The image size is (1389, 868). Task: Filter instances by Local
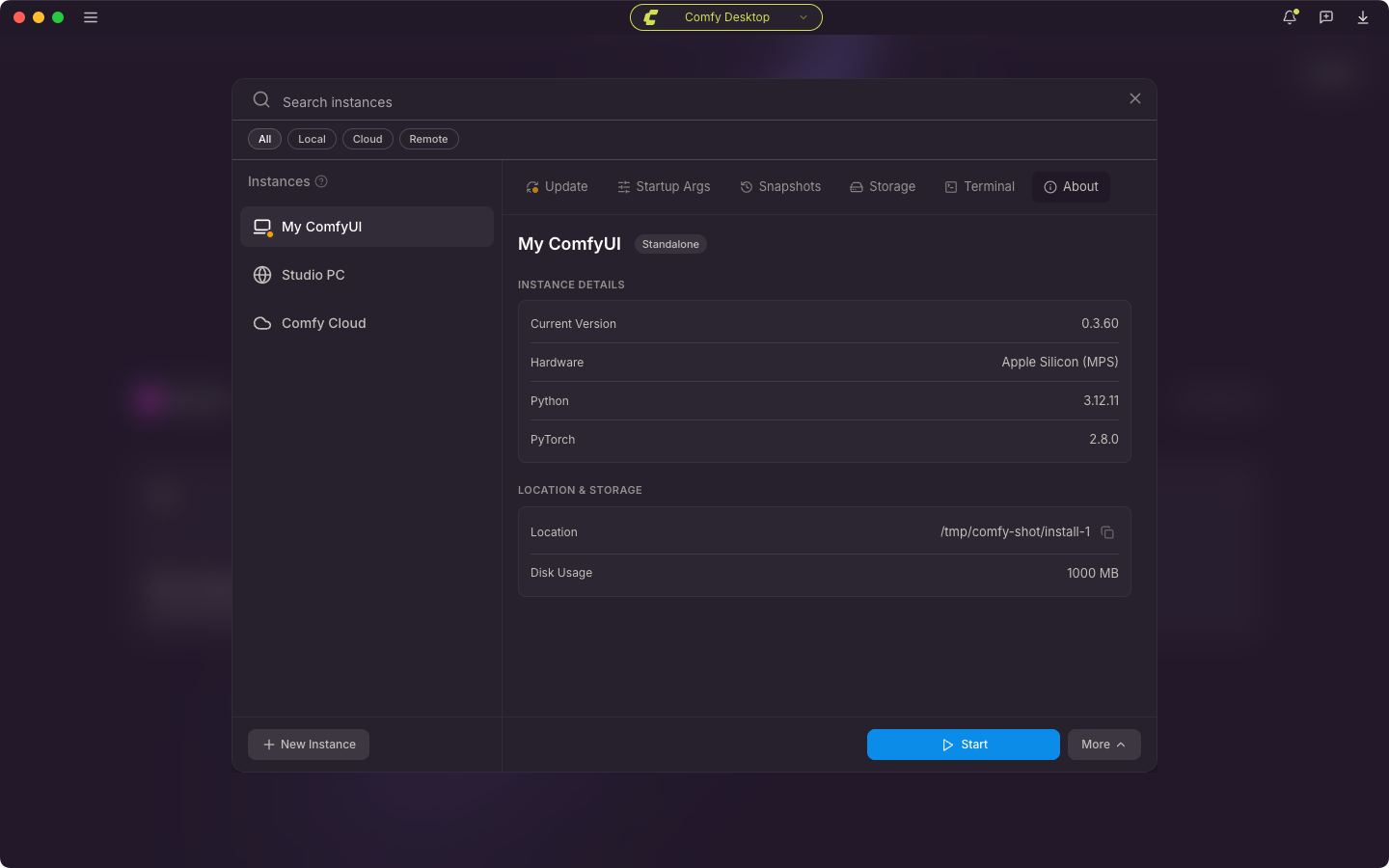pyautogui.click(x=312, y=139)
